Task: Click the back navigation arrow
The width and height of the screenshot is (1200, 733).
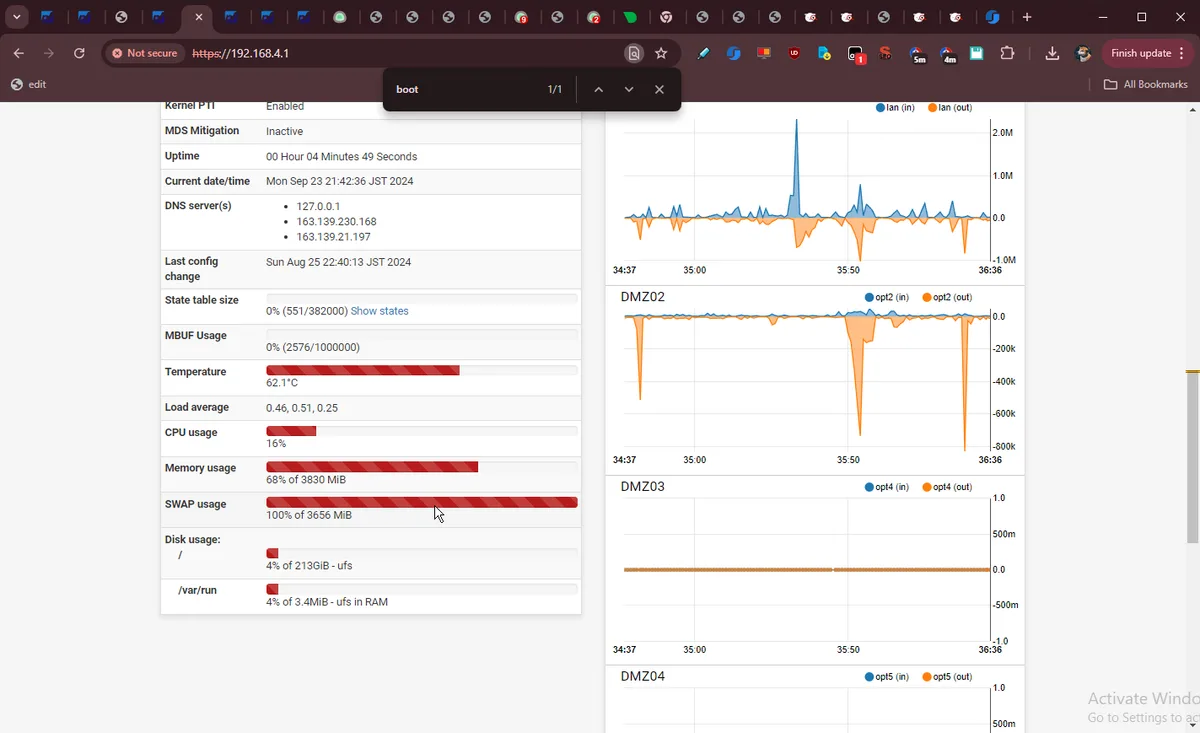Action: (x=19, y=54)
